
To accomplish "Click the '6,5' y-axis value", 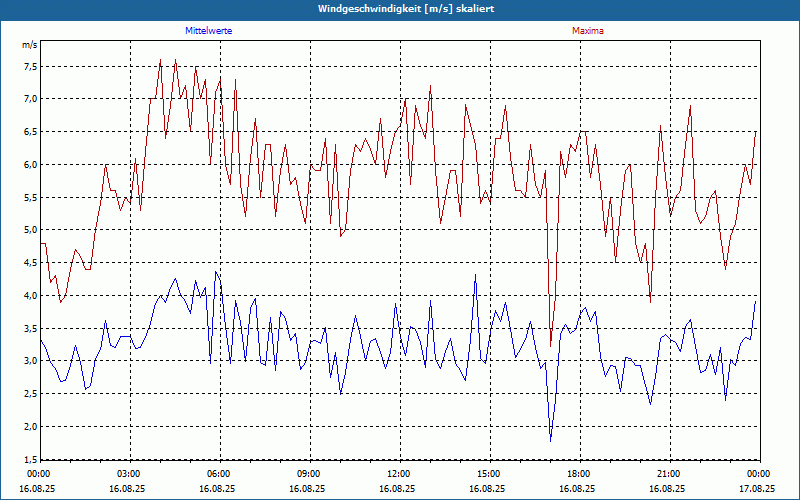I will click(31, 132).
